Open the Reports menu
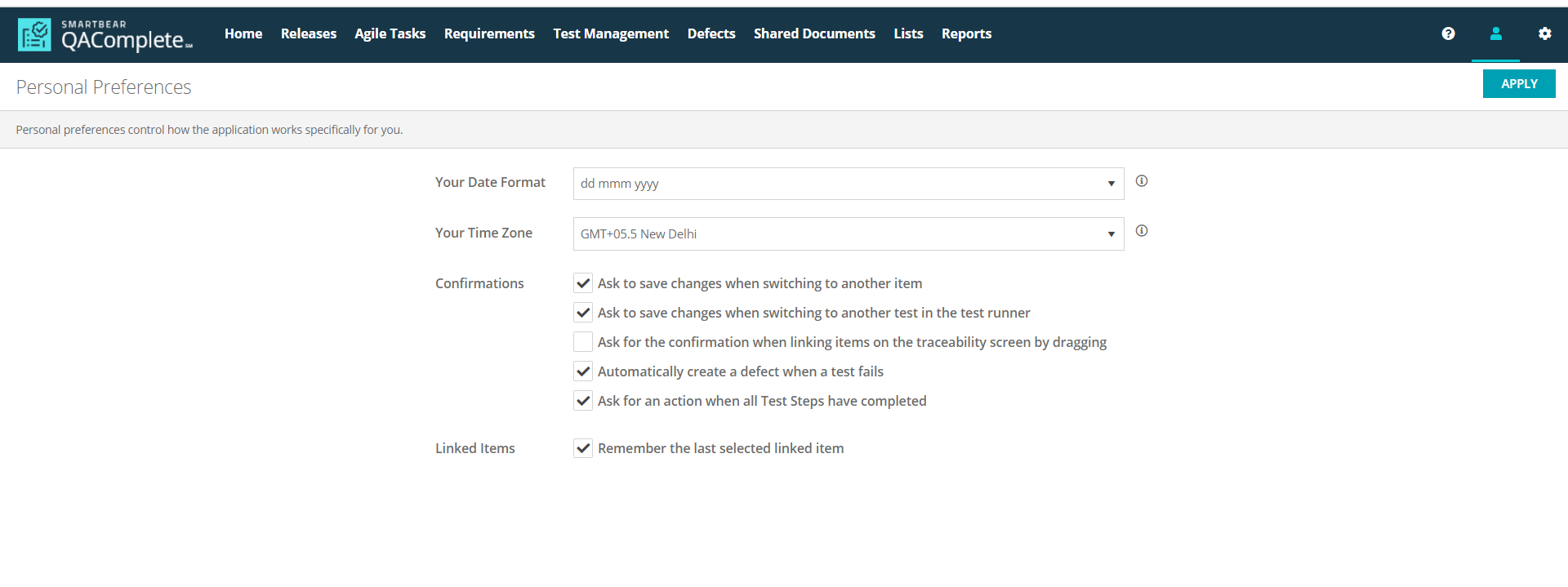The height and width of the screenshot is (587, 1568). click(x=966, y=33)
